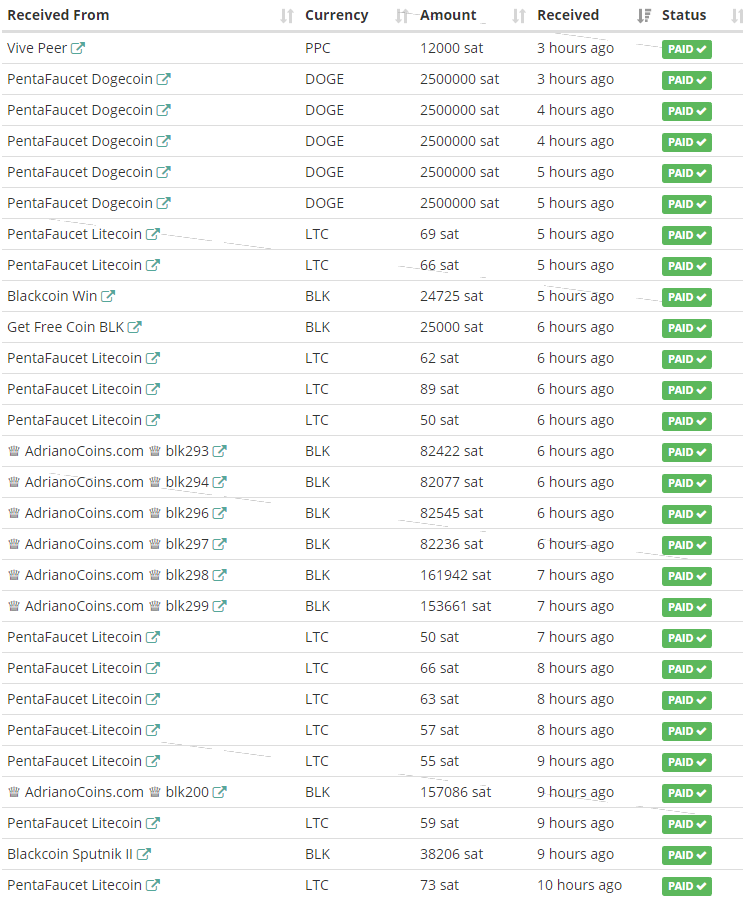743x900 pixels.
Task: Click the crown icon after AdrianoCoins.com blk297
Action: [155, 544]
